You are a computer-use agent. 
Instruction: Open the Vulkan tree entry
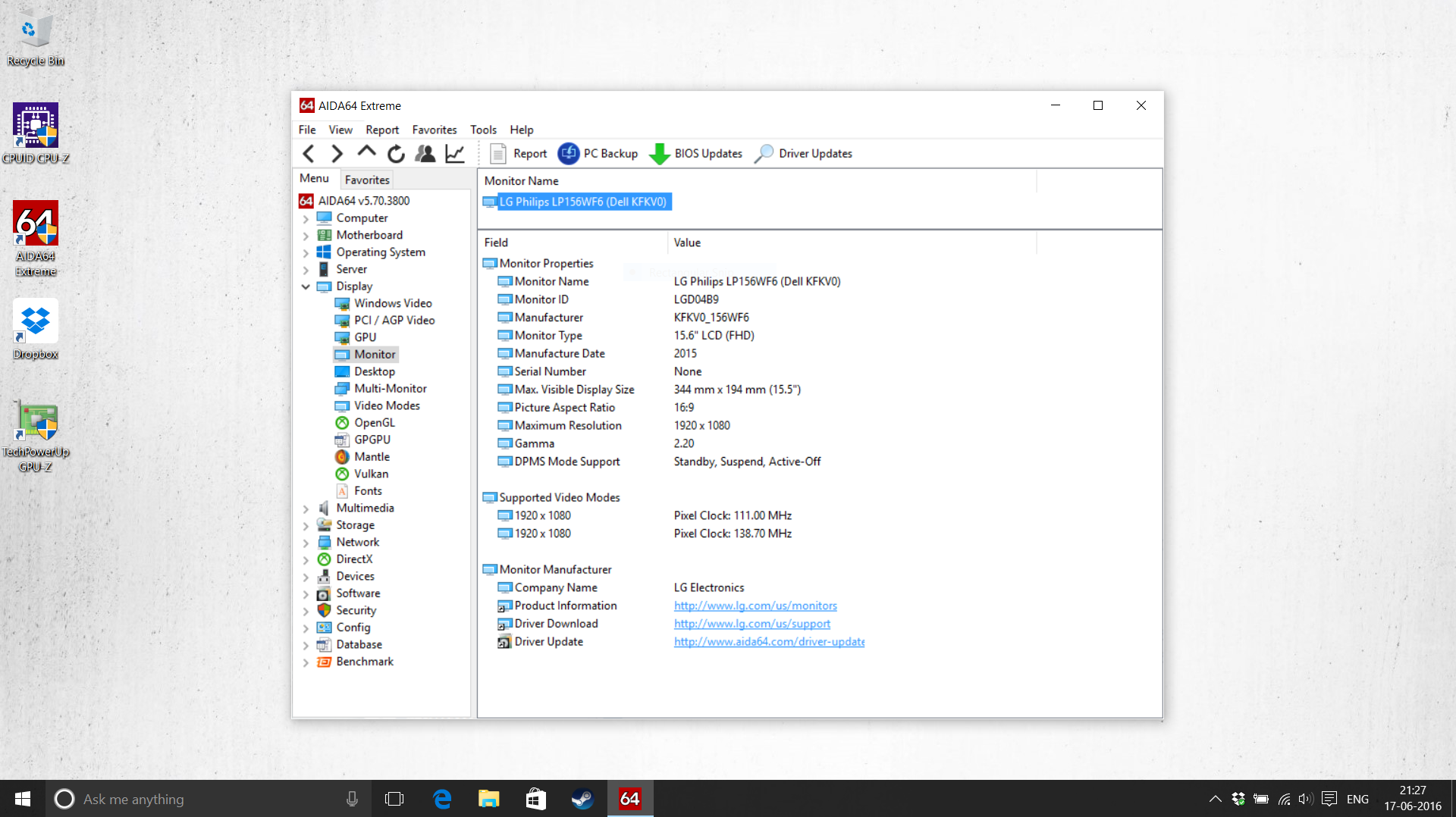pos(371,474)
